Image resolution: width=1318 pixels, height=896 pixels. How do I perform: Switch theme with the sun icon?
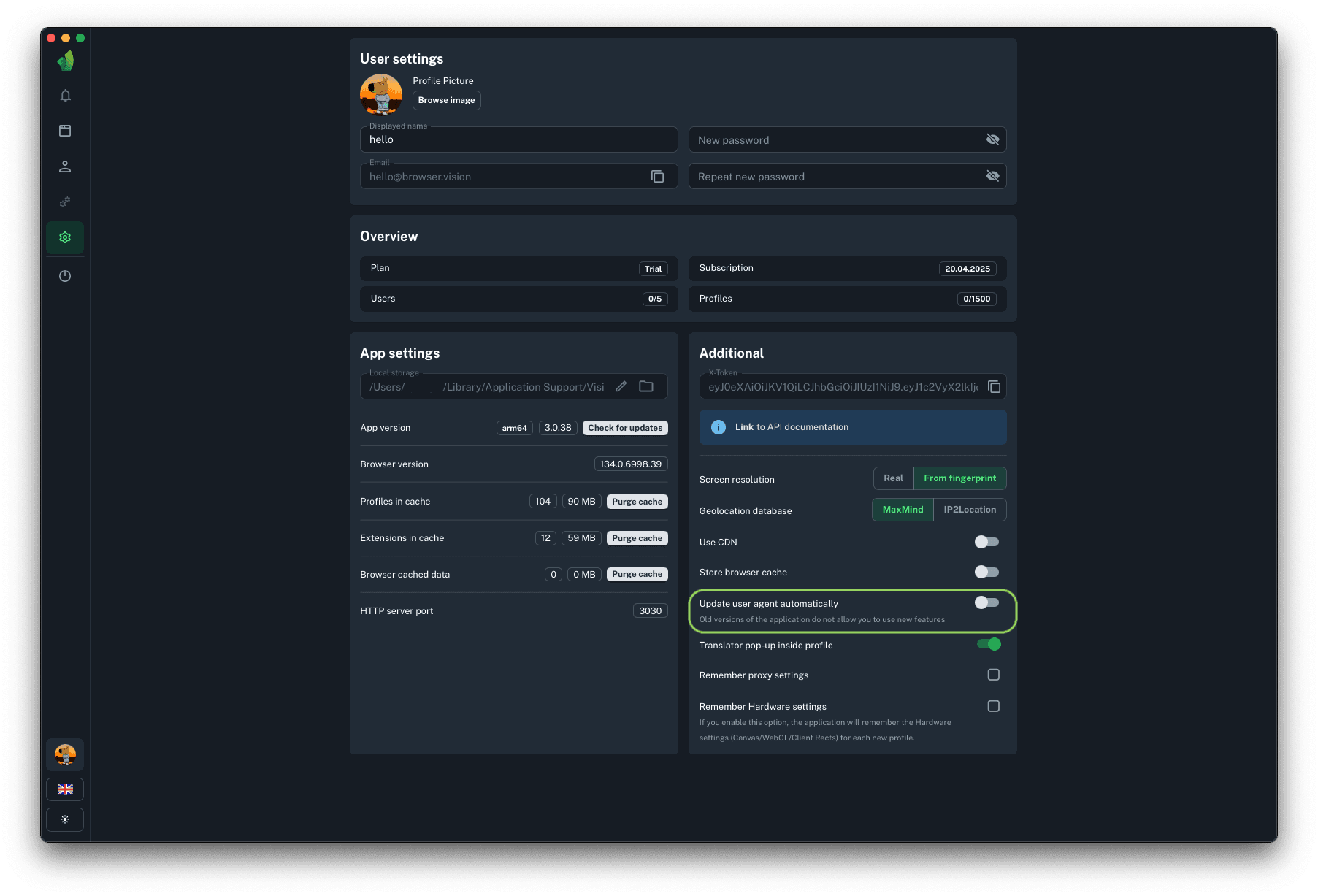pos(65,819)
